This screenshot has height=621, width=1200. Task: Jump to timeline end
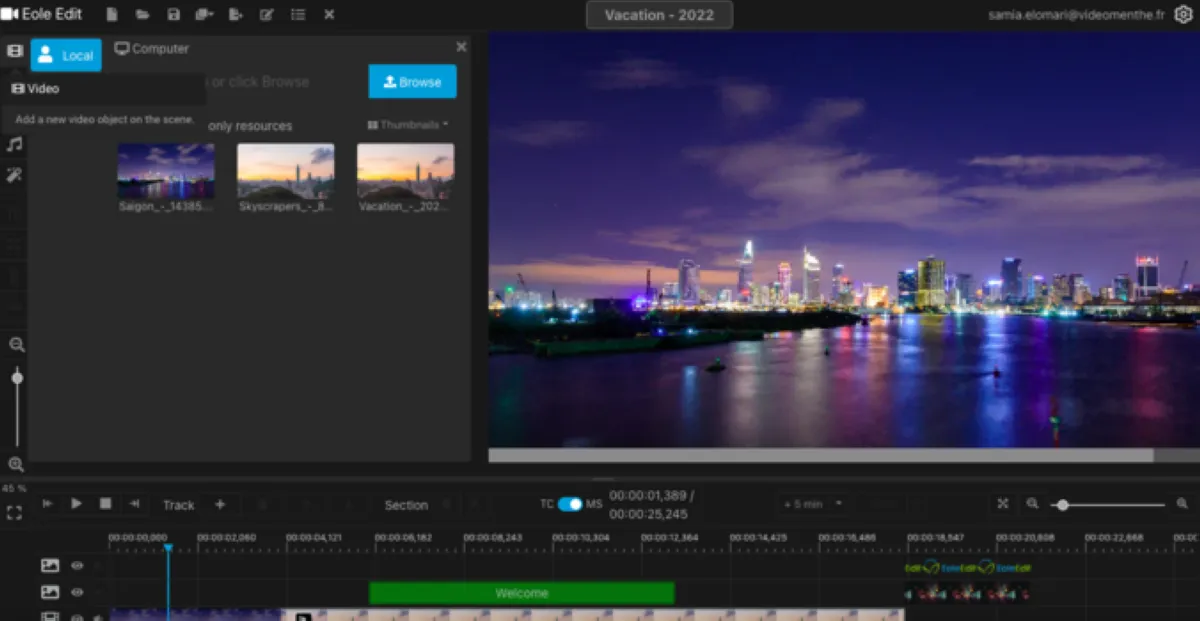(134, 504)
